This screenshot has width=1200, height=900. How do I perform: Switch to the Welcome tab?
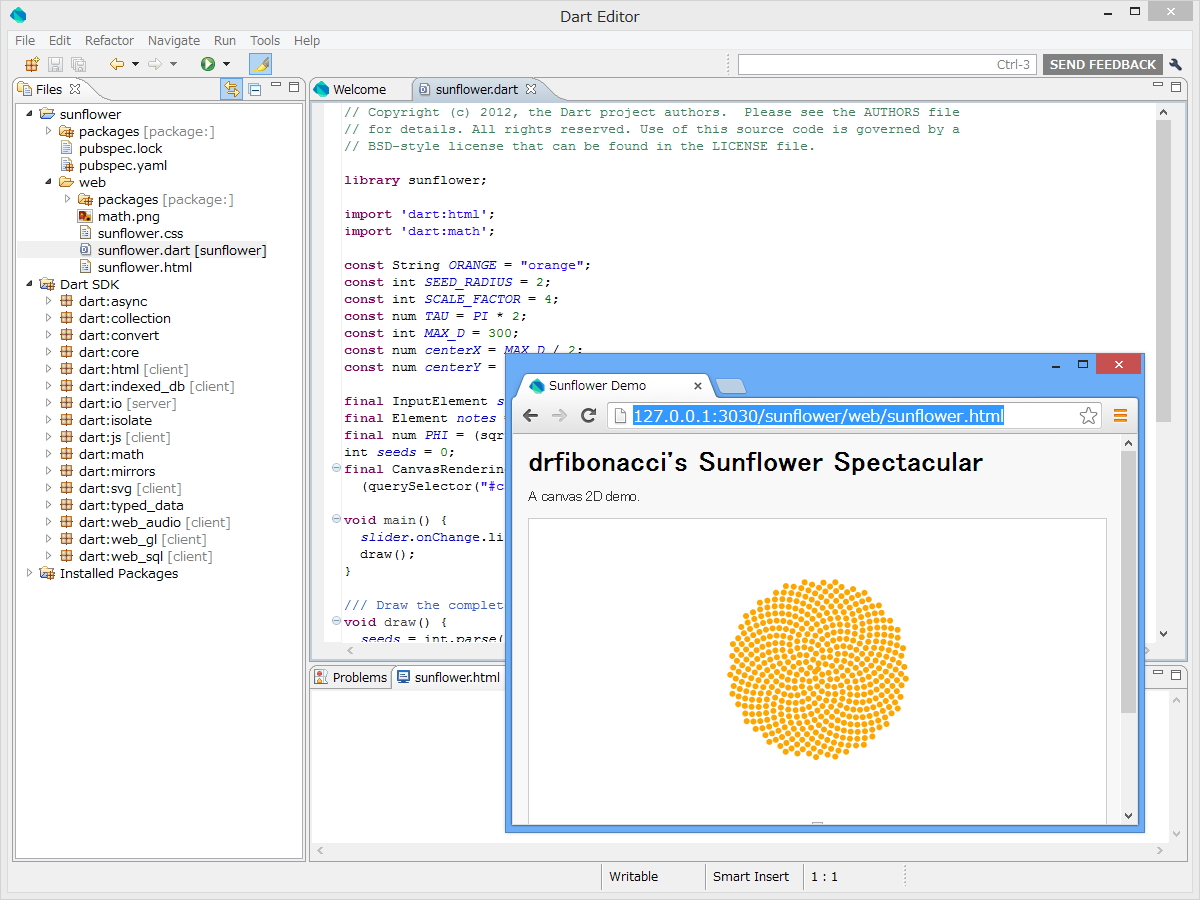coord(360,88)
